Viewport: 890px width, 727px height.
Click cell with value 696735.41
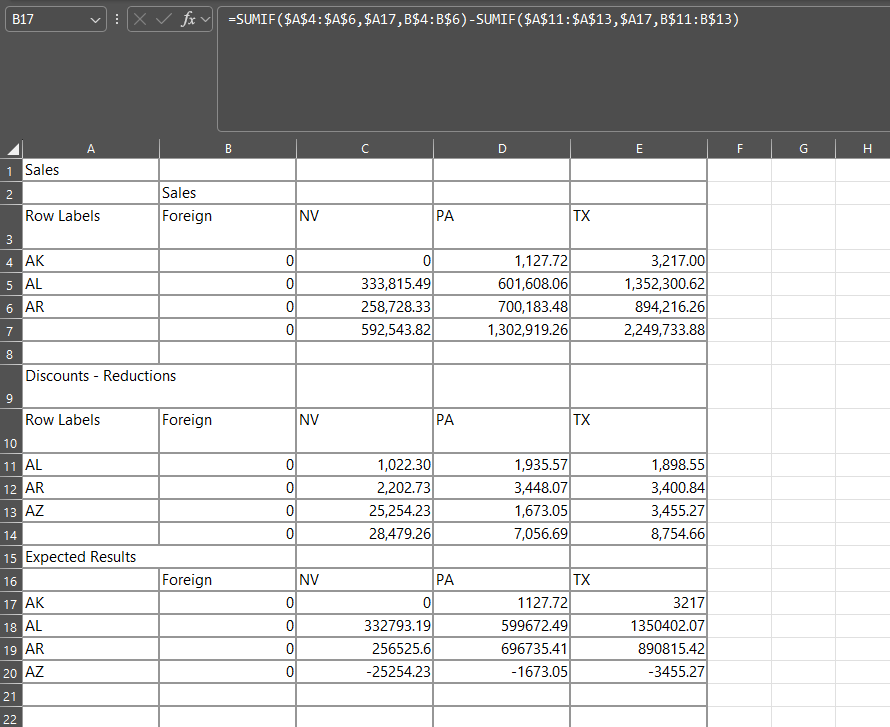[x=502, y=649]
